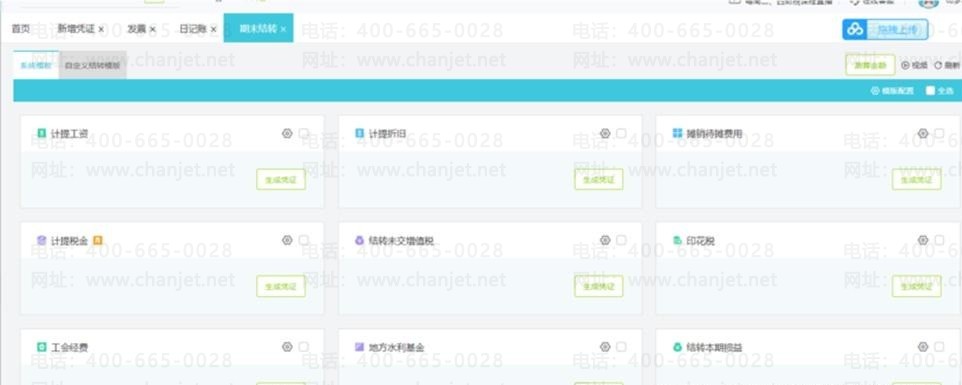962x385 pixels.
Task: Click the grid icon beside 摊销待摊费用
Action: pos(677,133)
